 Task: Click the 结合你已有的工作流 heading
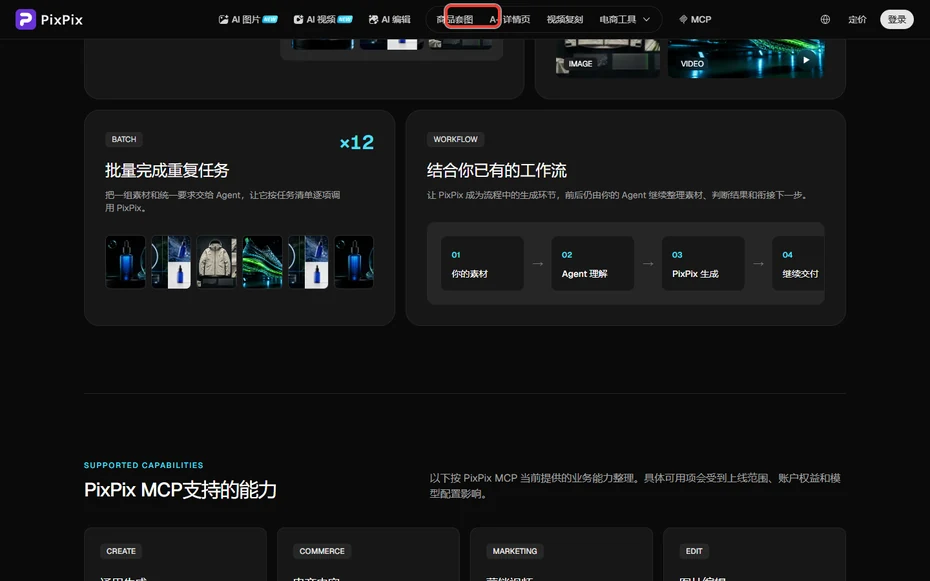pyautogui.click(x=496, y=171)
